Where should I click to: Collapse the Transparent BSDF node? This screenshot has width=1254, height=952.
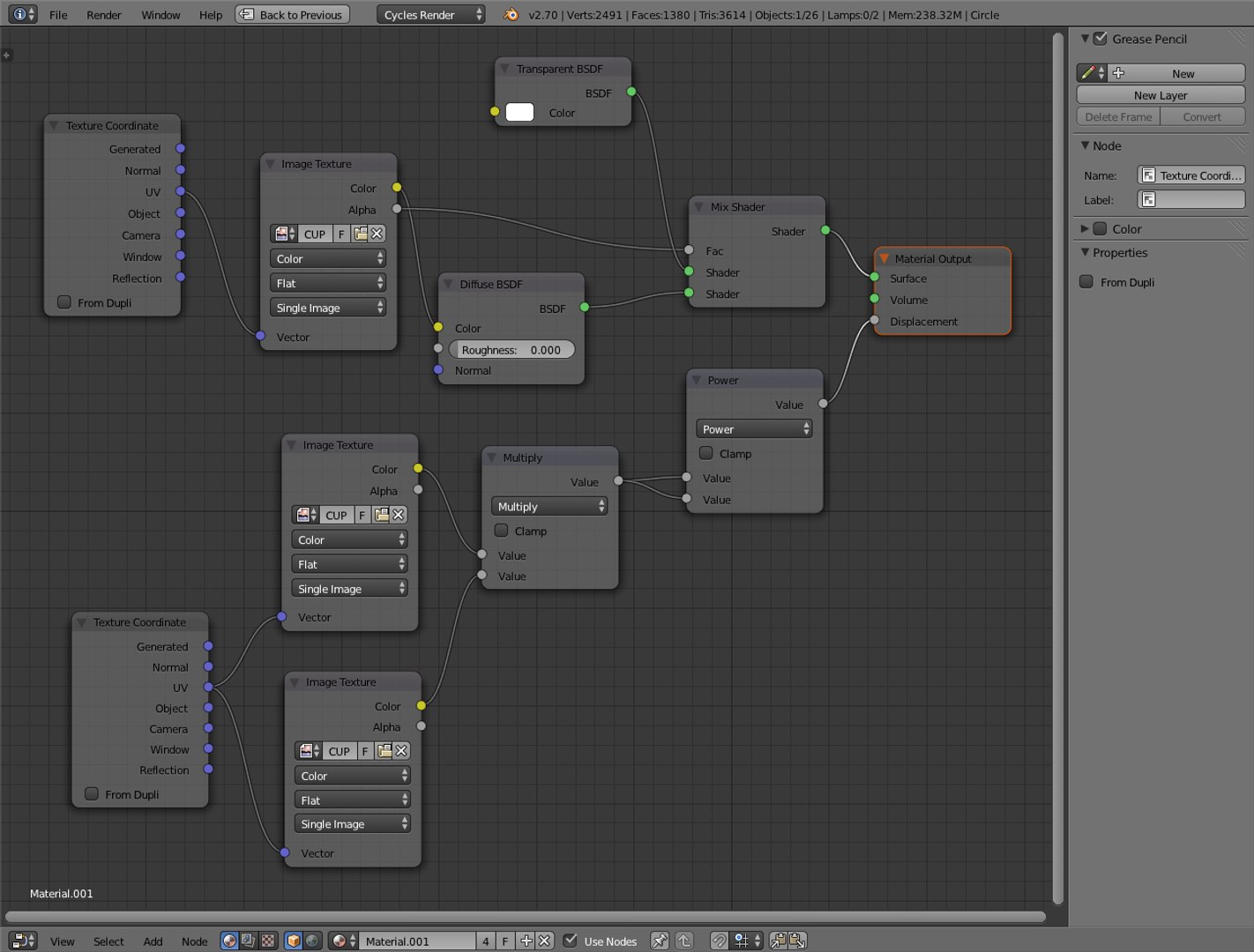click(505, 69)
